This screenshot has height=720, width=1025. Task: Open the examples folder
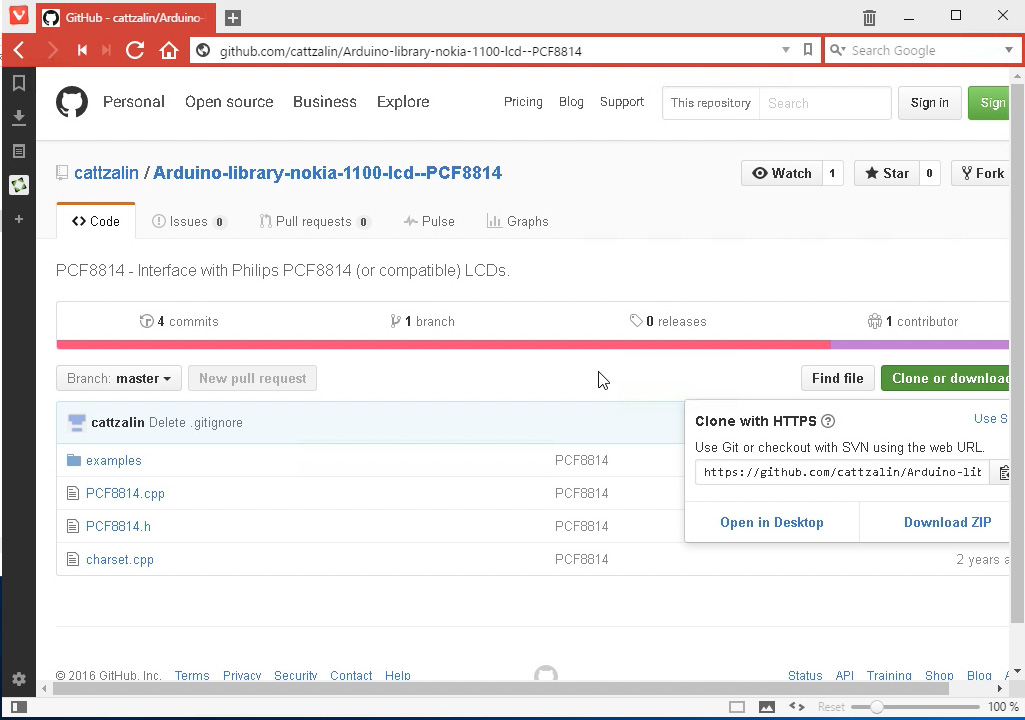click(x=114, y=460)
